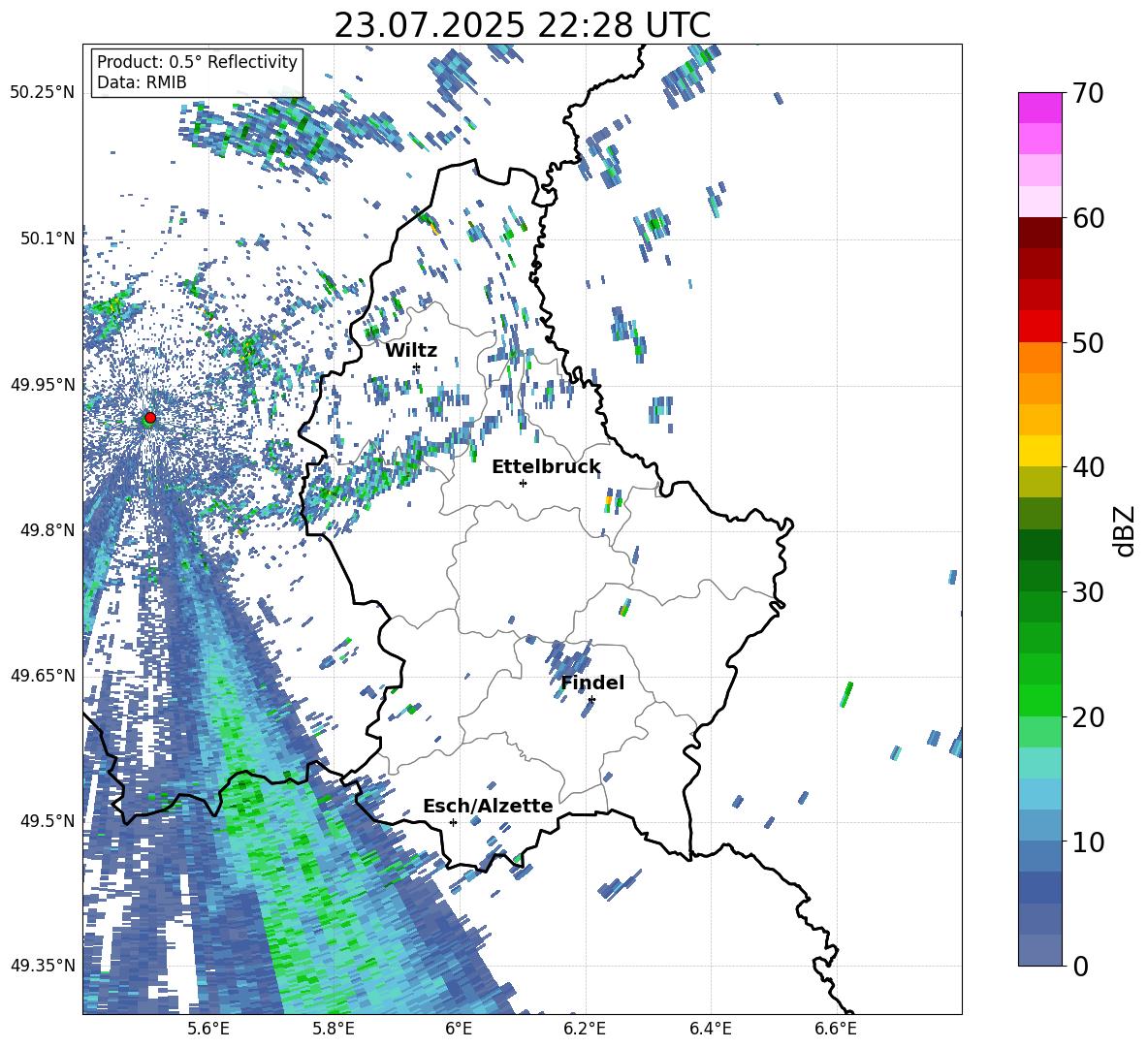
Task: Click the Esch/Alzette city label
Action: 489,806
